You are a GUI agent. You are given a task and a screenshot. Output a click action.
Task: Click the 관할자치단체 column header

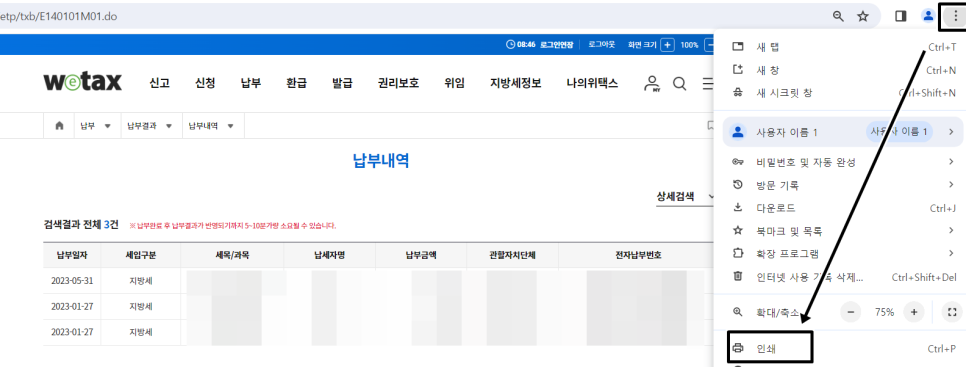coord(513,255)
